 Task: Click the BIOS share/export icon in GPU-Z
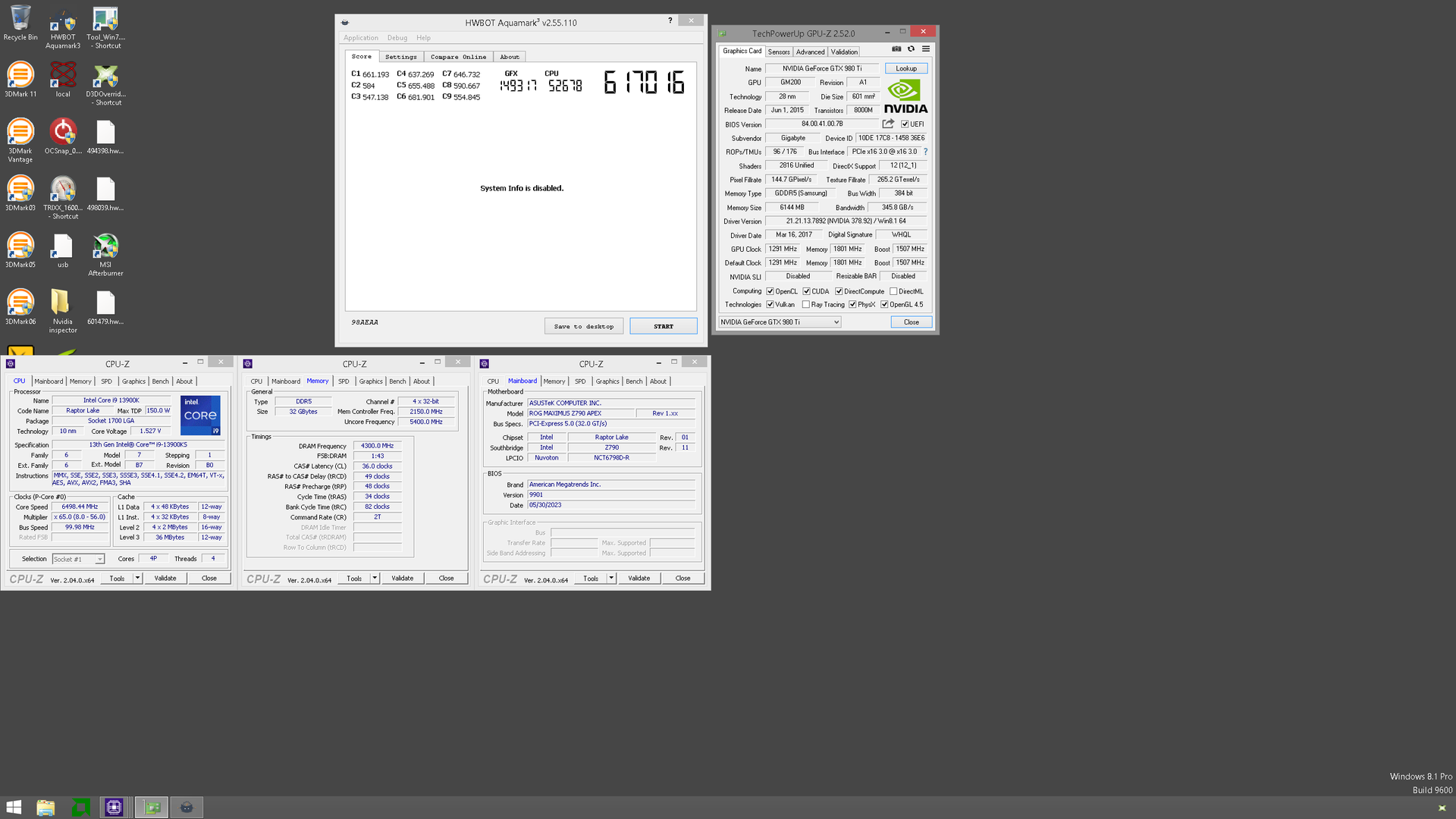pos(888,124)
